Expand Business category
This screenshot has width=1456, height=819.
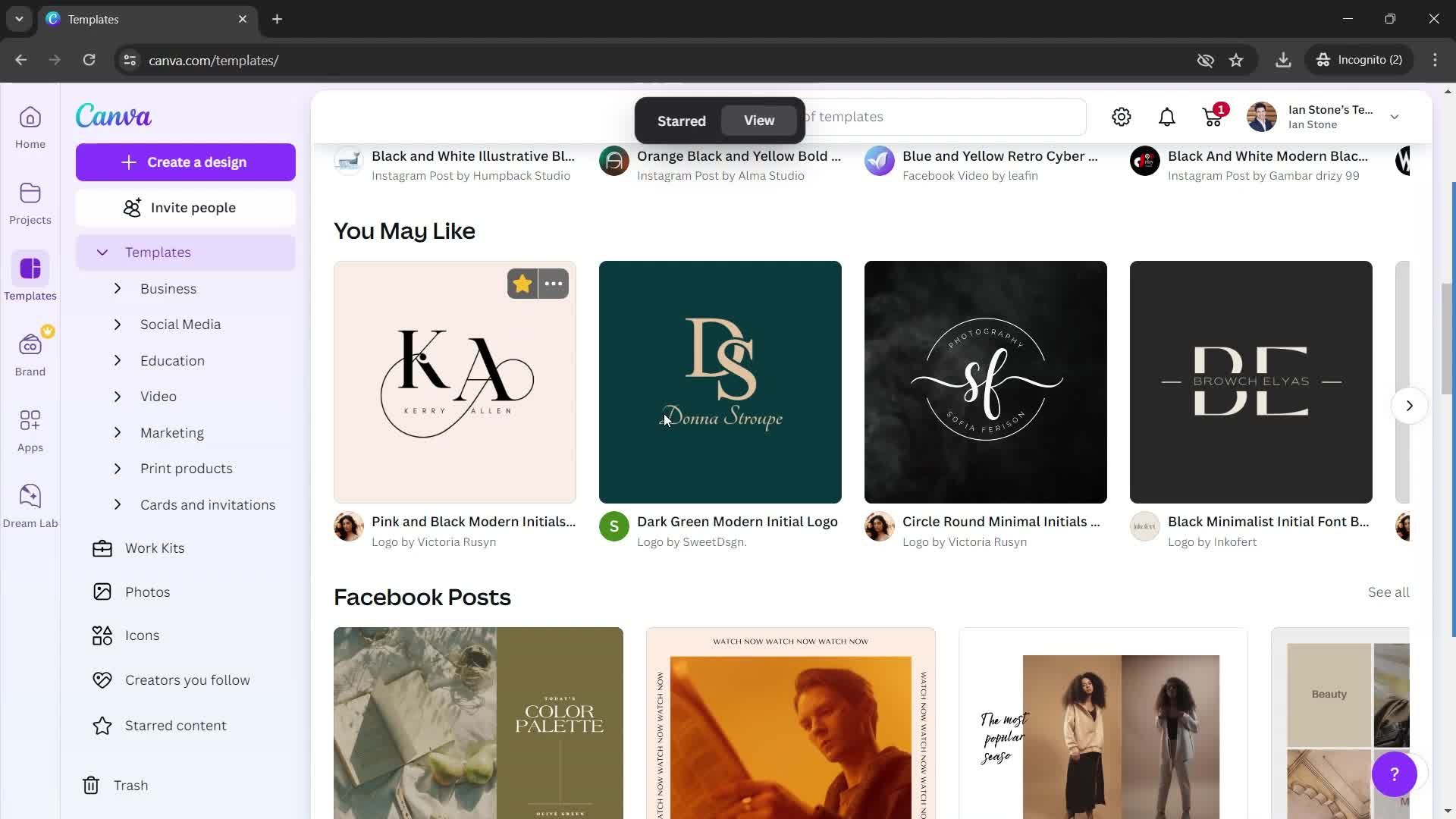[118, 289]
